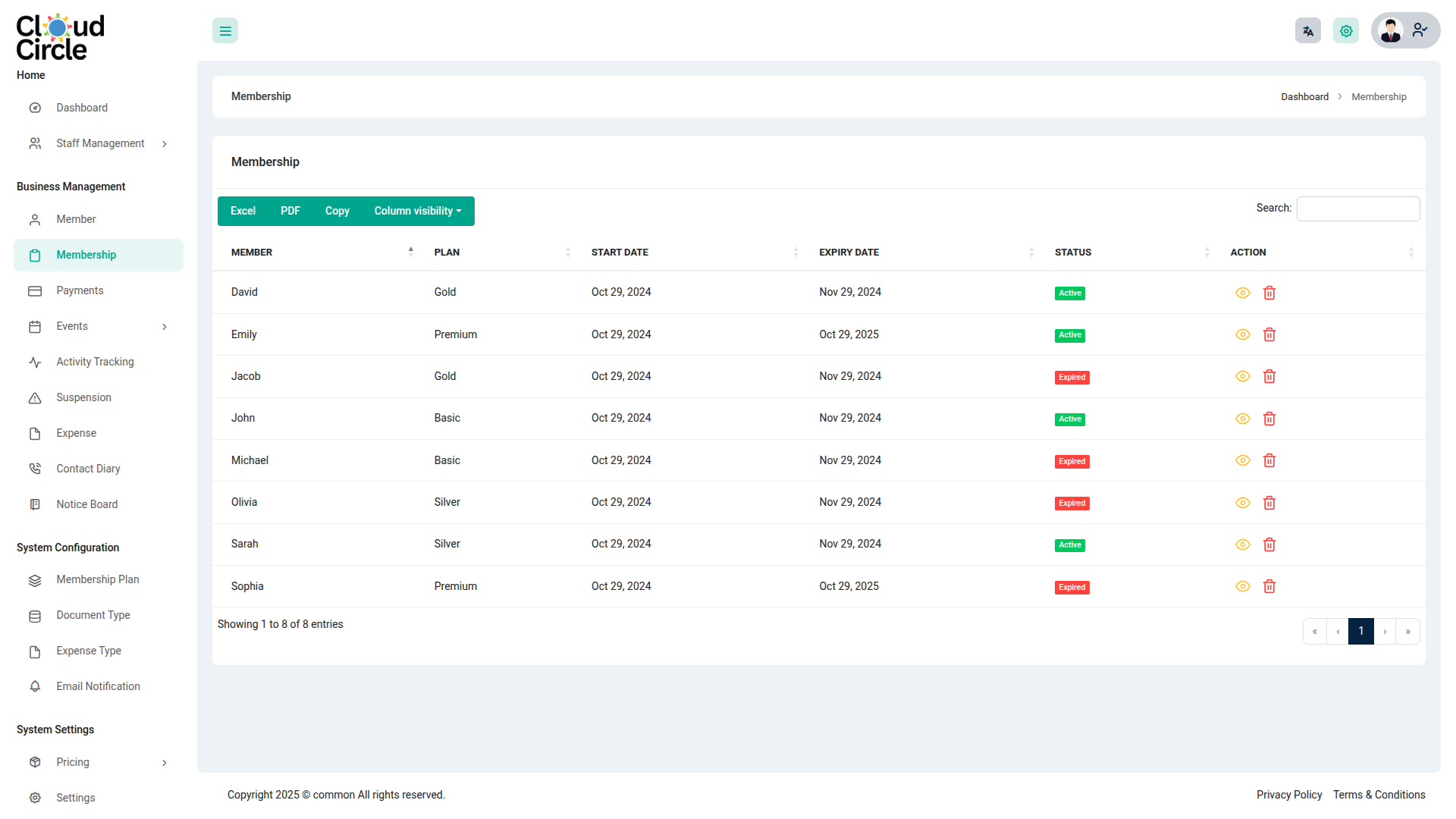Click the Search input field

[x=1357, y=209]
